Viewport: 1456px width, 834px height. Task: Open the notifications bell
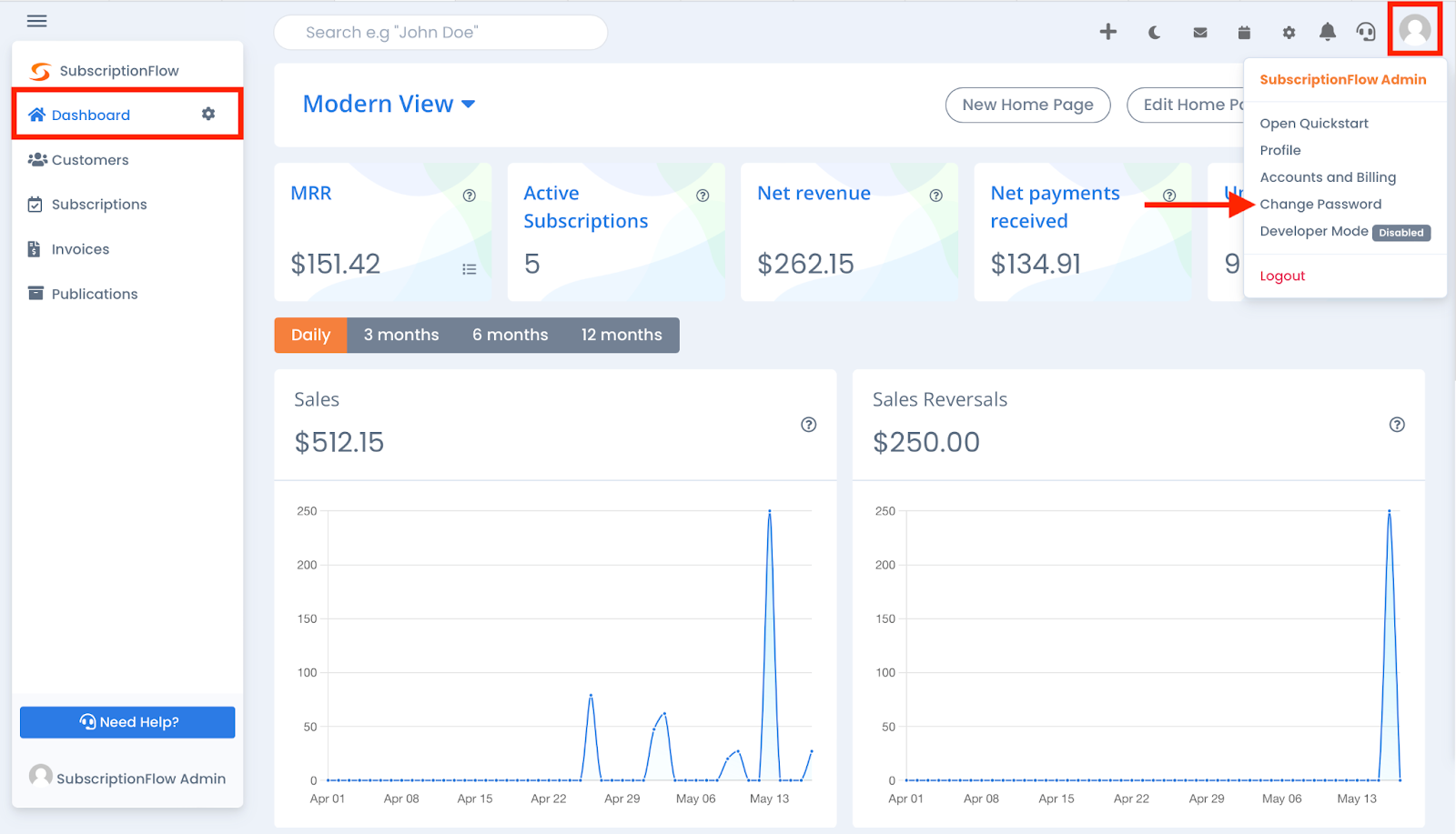point(1328,33)
